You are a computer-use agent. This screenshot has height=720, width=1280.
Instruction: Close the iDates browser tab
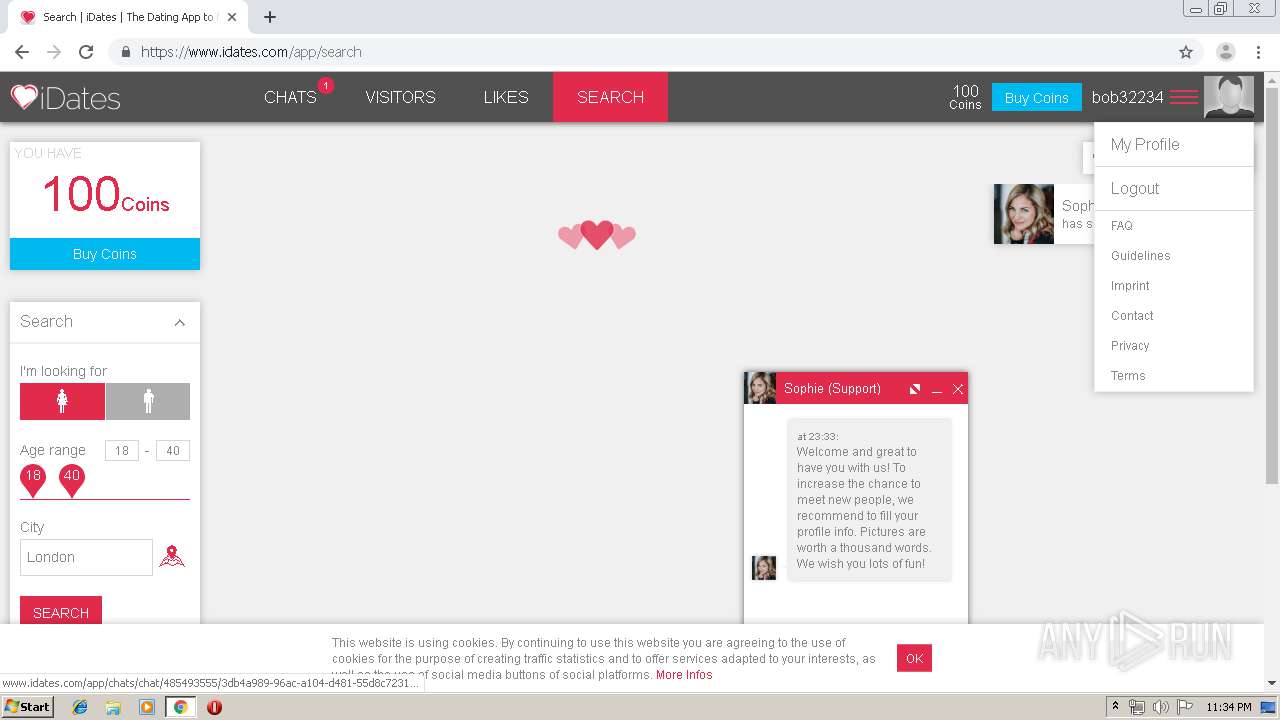coord(232,17)
